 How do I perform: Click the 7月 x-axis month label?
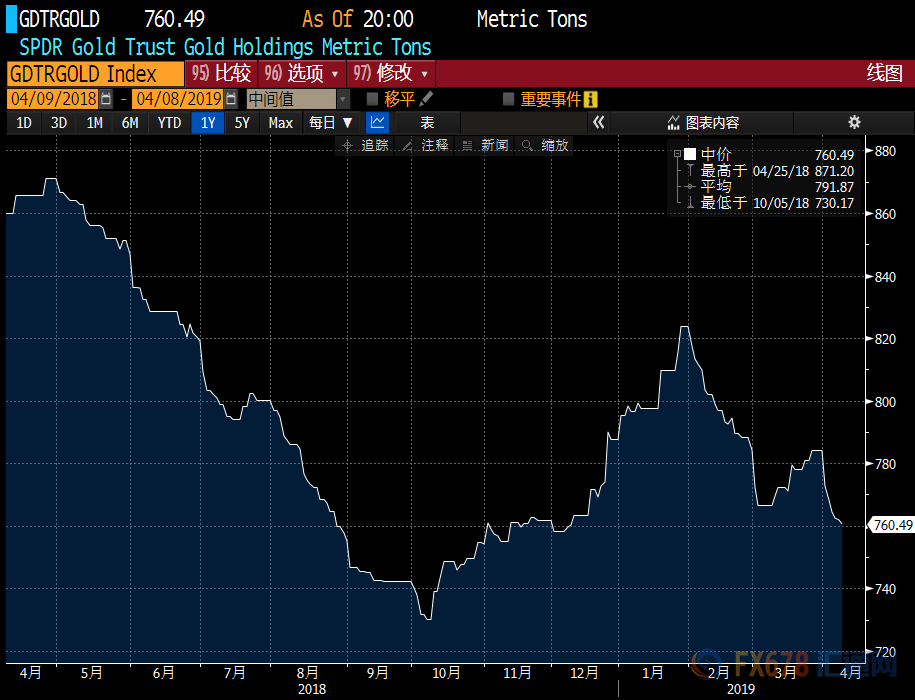click(235, 673)
